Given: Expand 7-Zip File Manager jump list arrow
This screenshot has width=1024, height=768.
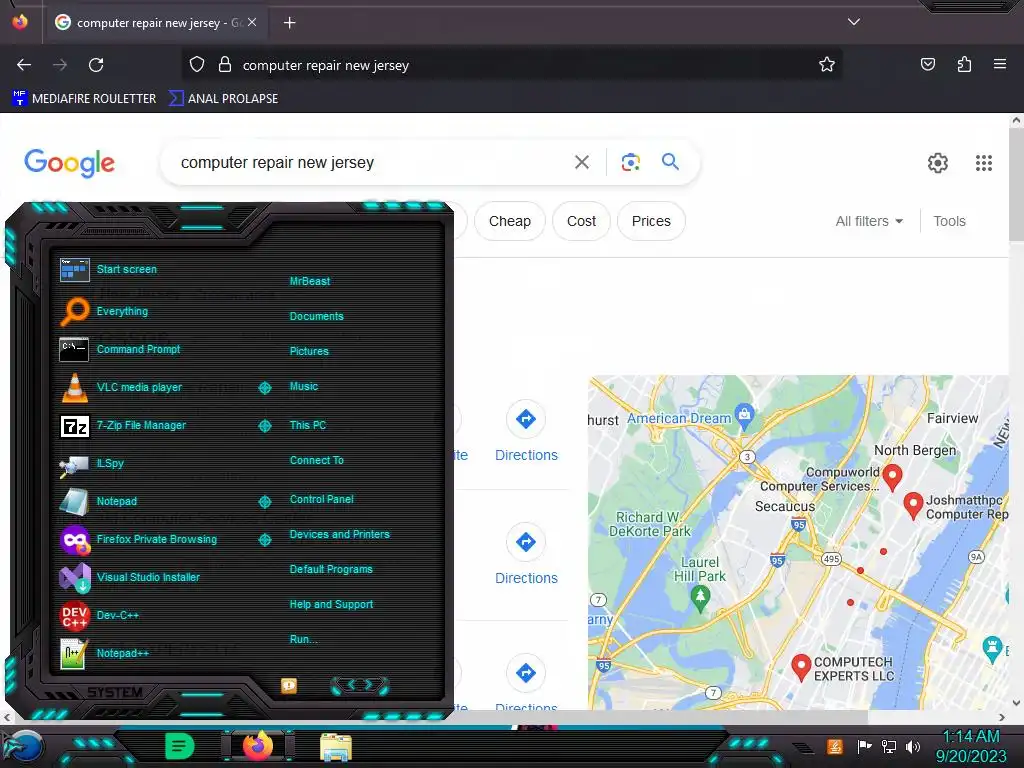Looking at the screenshot, I should (x=264, y=426).
